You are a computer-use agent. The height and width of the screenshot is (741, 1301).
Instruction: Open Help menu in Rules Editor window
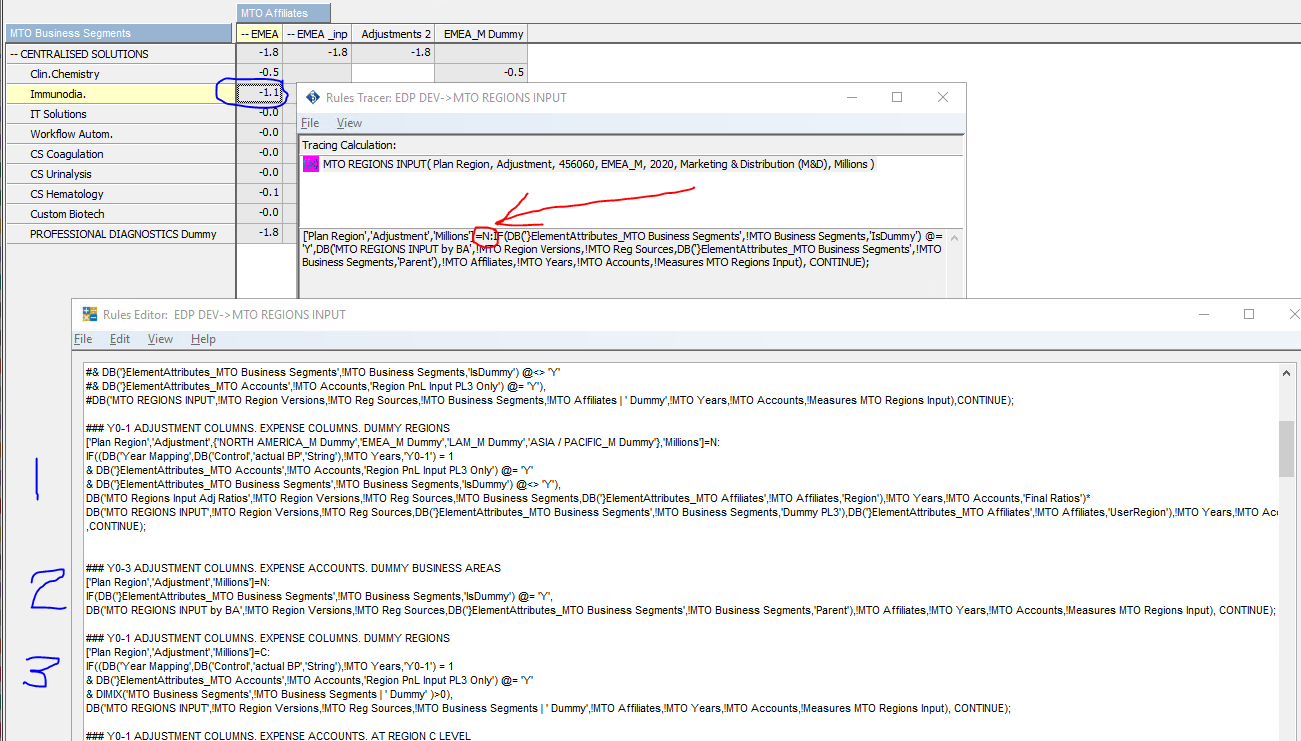point(203,339)
